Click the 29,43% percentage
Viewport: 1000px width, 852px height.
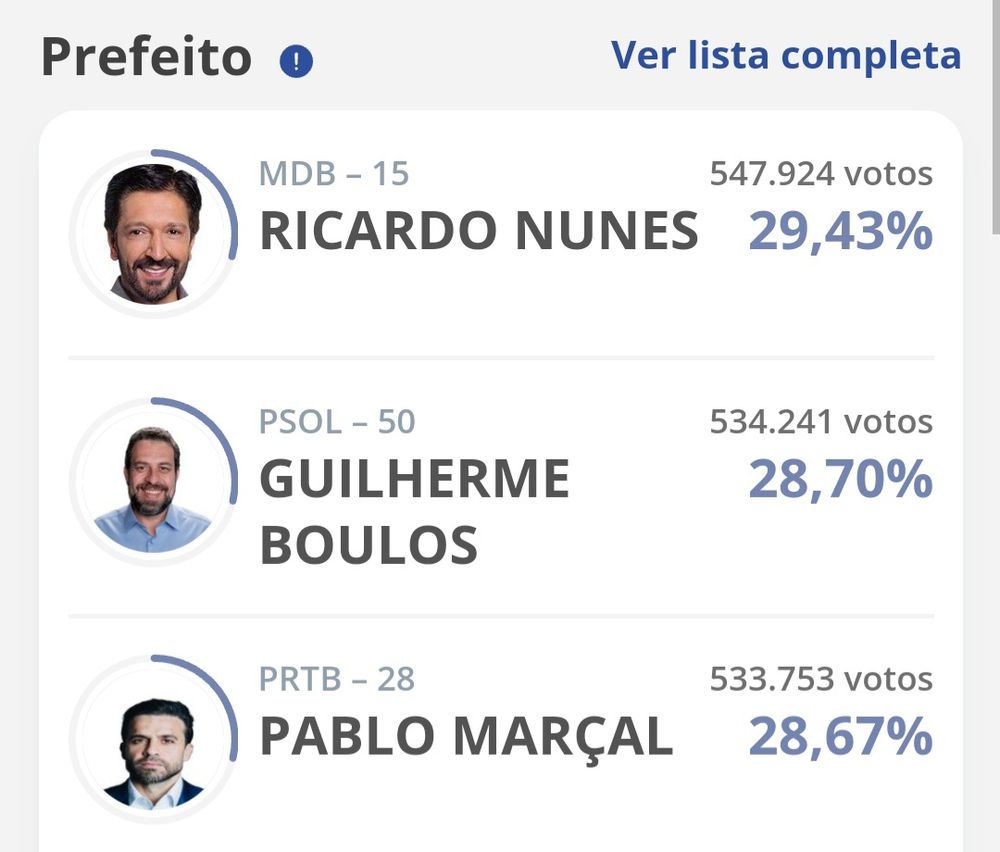coord(840,232)
